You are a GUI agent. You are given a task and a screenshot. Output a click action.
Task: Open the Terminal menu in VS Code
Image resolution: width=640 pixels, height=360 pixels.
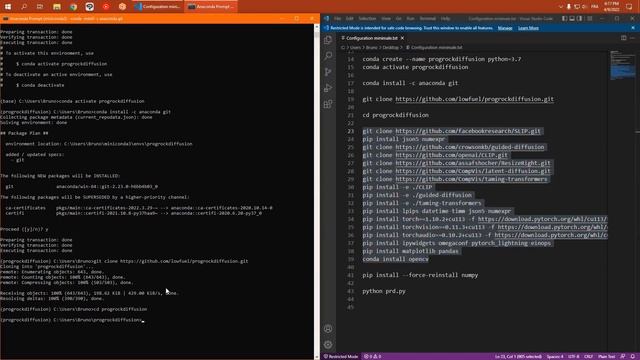pyautogui.click(x=427, y=18)
